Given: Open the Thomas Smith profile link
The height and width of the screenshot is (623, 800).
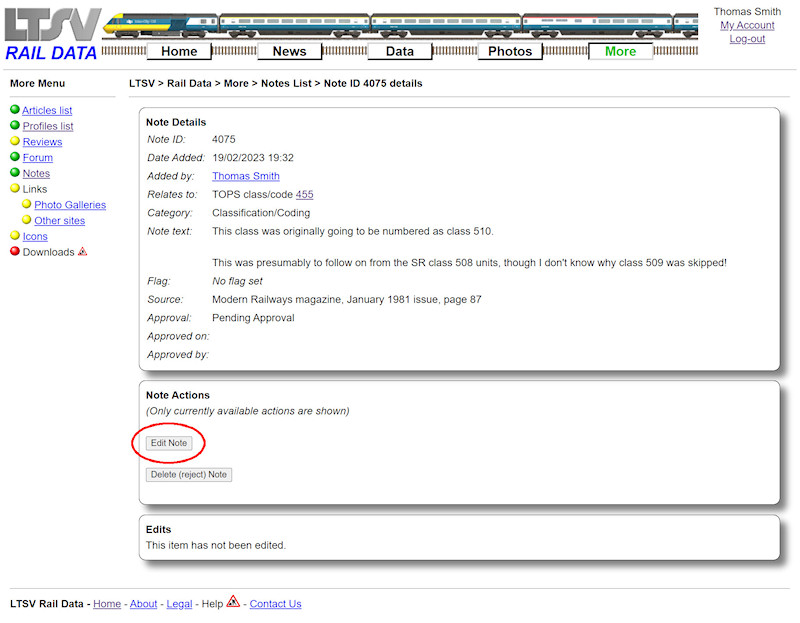Looking at the screenshot, I should tap(245, 175).
